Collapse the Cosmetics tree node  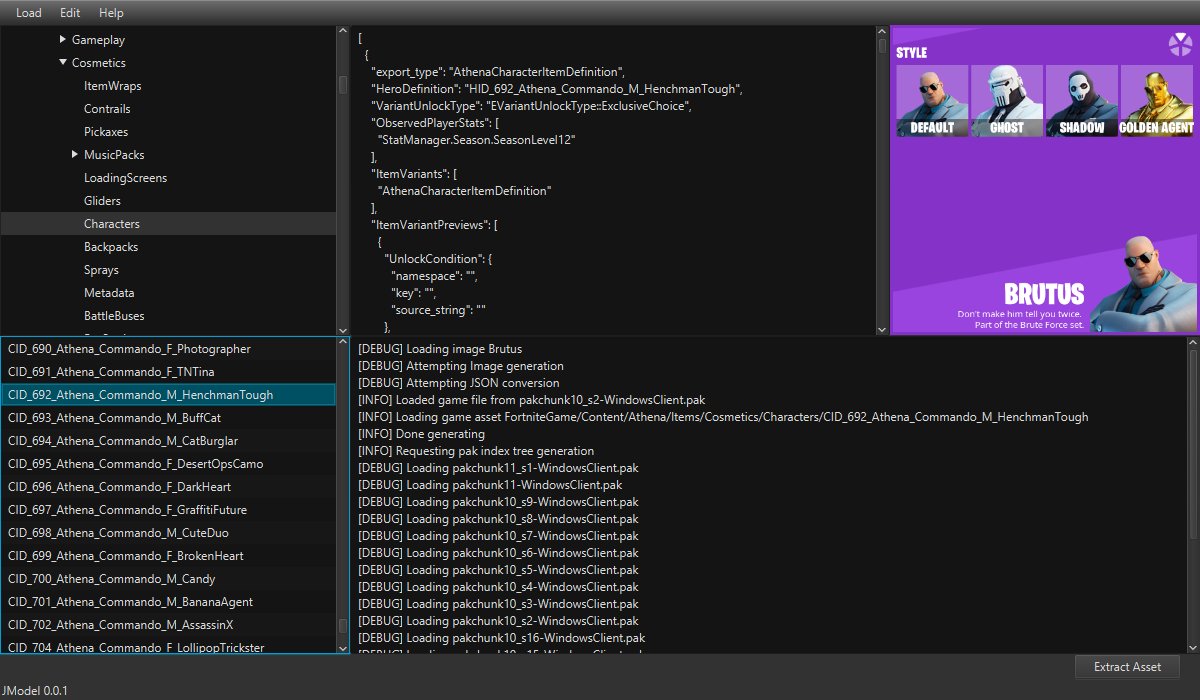63,63
